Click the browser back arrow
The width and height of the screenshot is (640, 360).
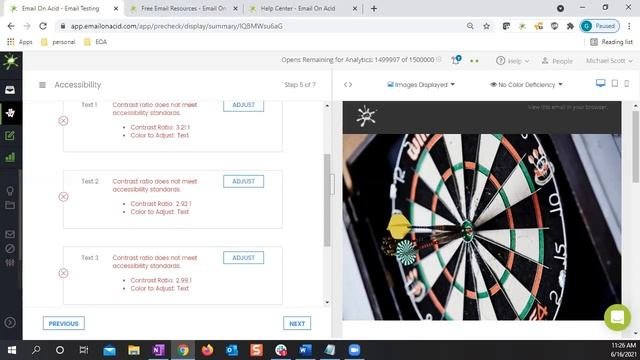pos(11,26)
